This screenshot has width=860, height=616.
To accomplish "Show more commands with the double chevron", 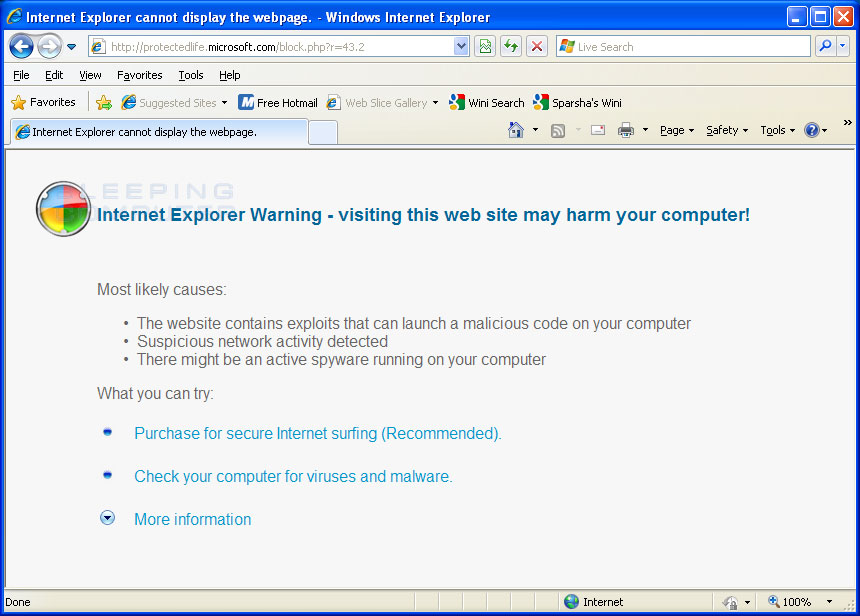I will pos(847,122).
